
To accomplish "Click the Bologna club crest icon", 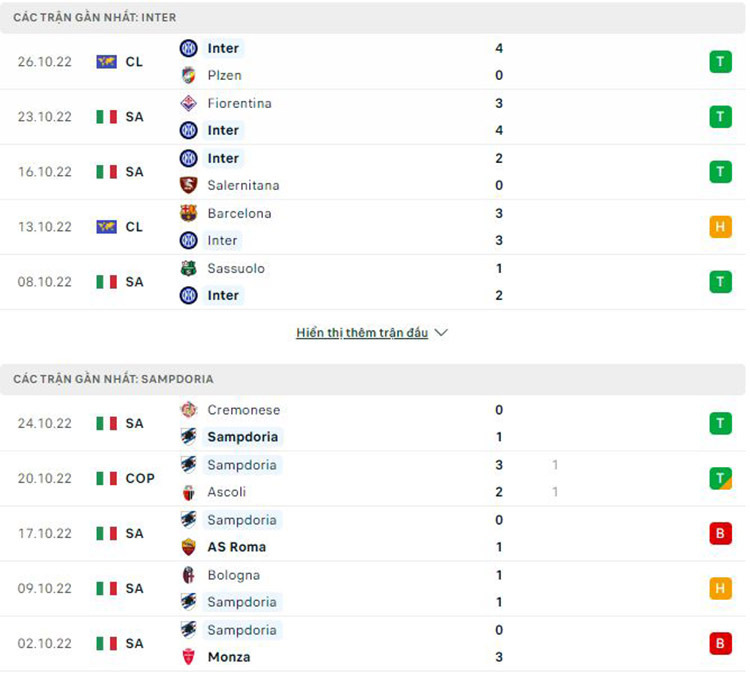I will pos(188,575).
